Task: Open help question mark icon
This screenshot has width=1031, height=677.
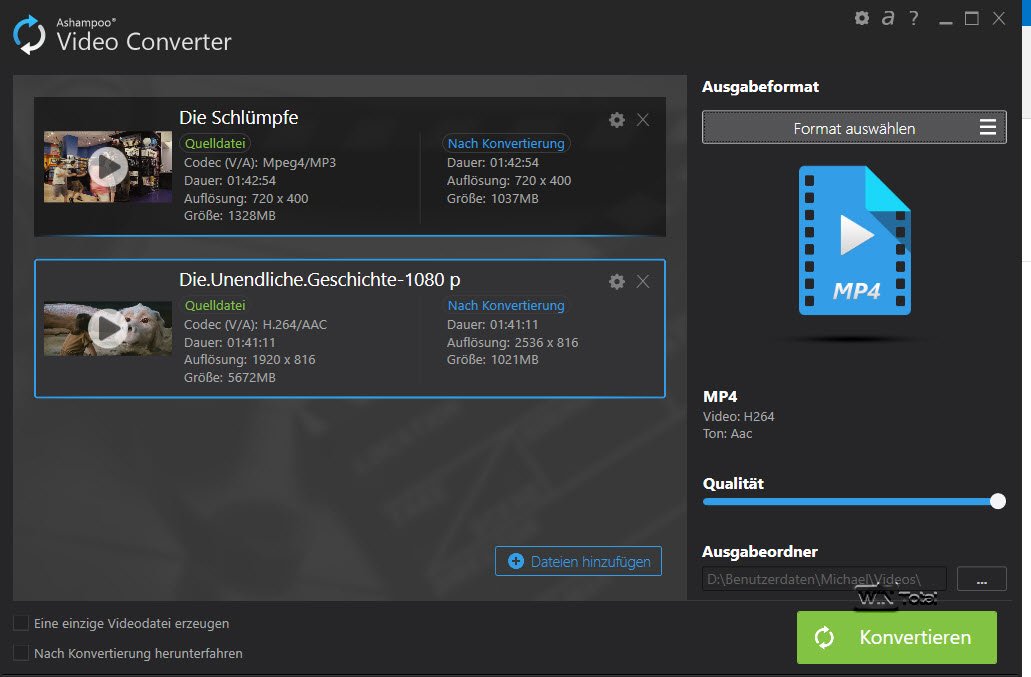Action: [x=913, y=18]
